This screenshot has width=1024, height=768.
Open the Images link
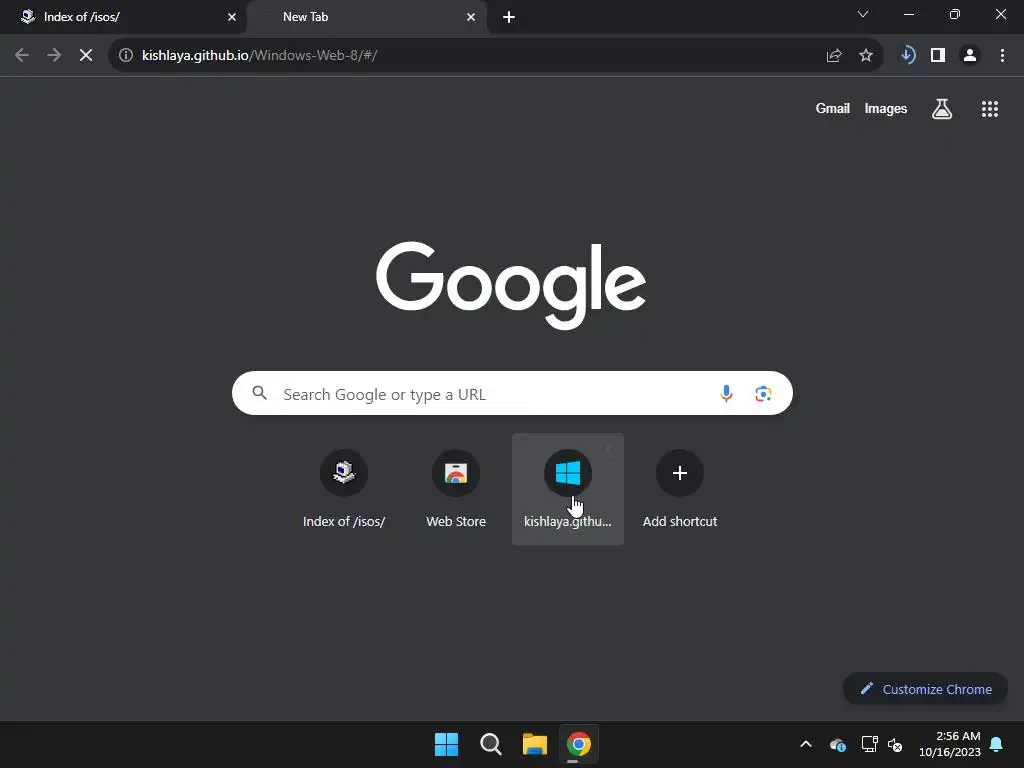coord(886,108)
